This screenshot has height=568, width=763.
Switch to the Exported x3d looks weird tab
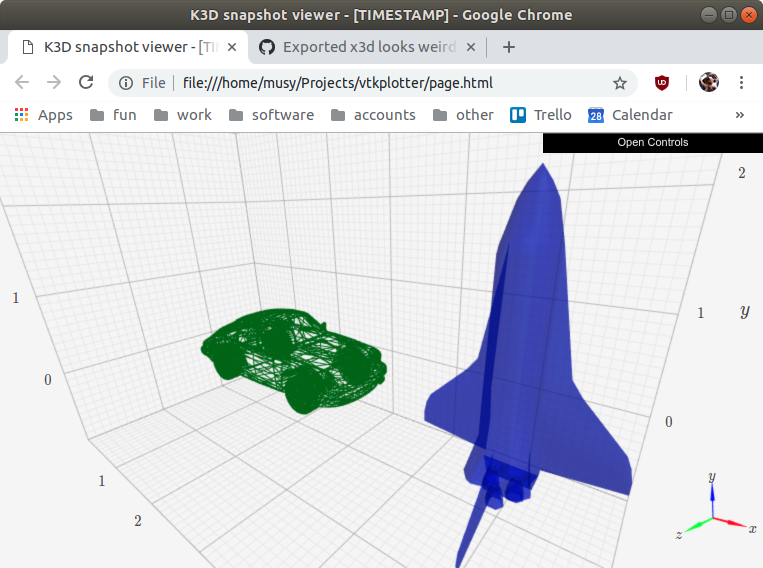click(x=367, y=47)
